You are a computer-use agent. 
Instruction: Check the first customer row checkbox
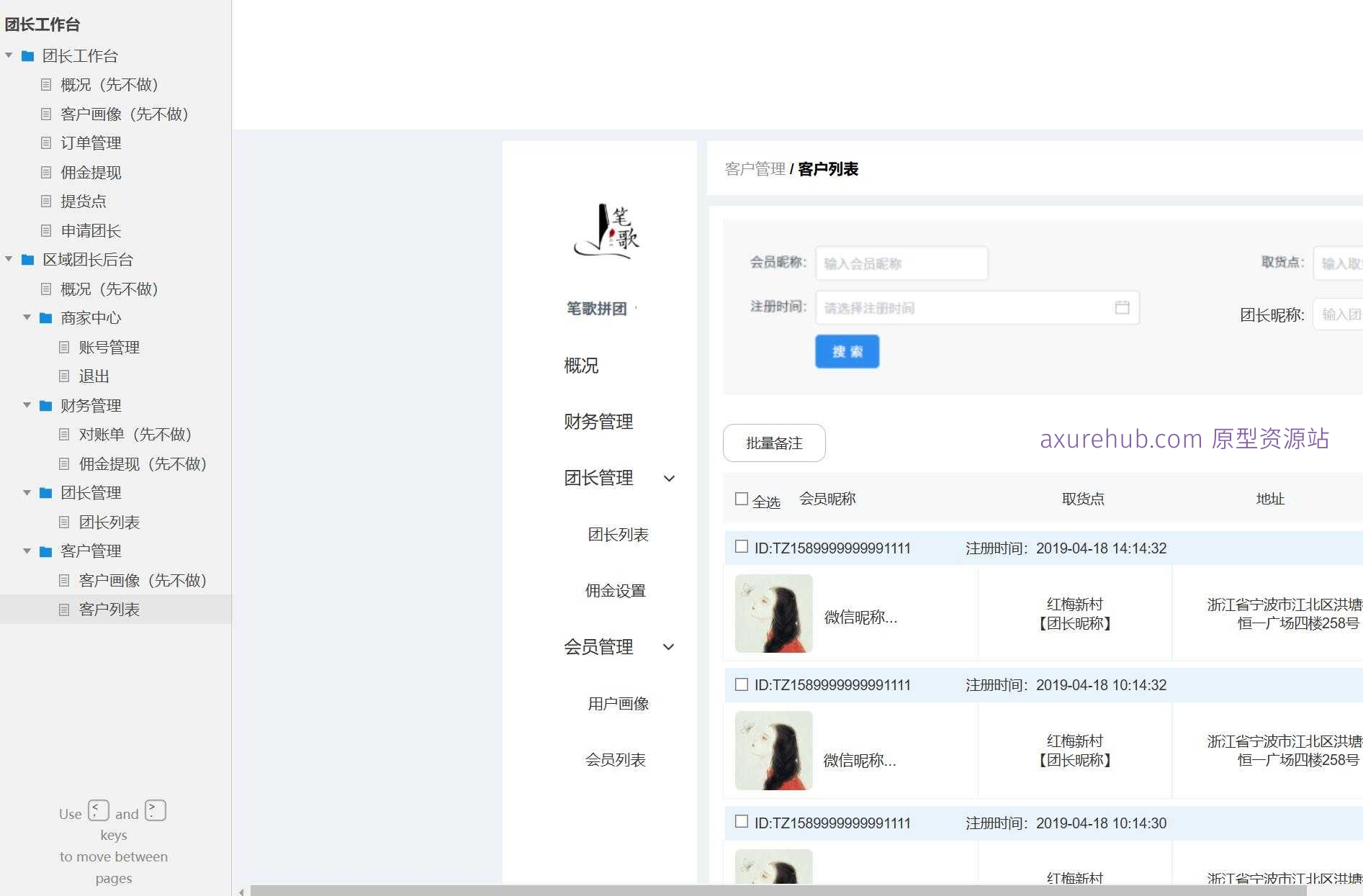(x=742, y=547)
